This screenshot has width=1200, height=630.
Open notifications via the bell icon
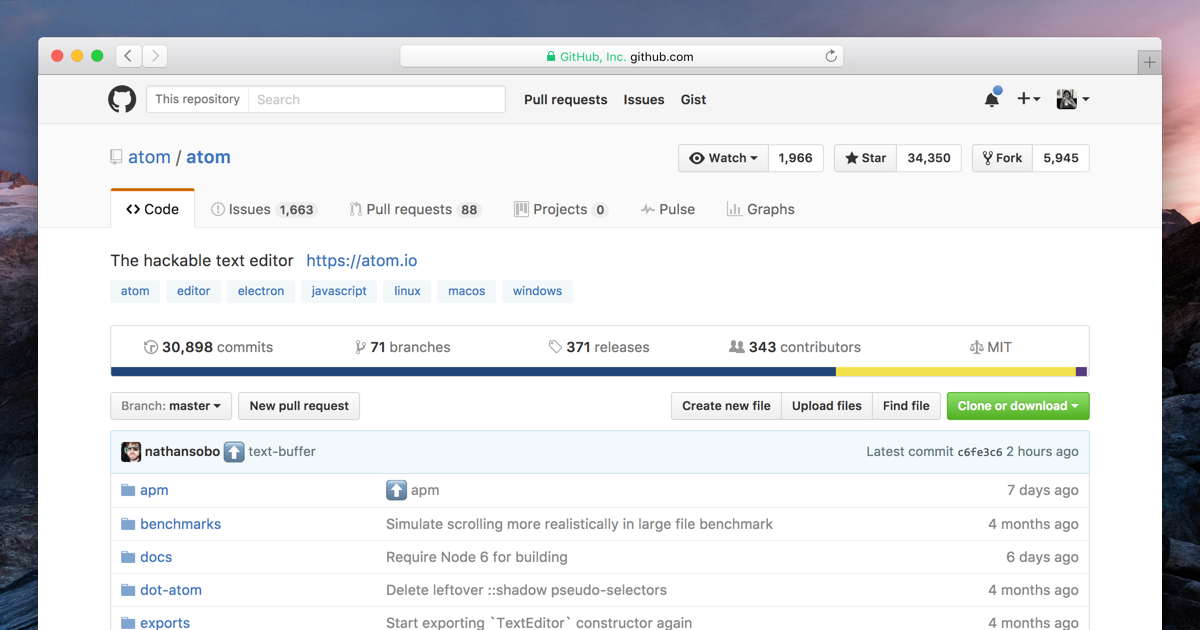pos(990,99)
